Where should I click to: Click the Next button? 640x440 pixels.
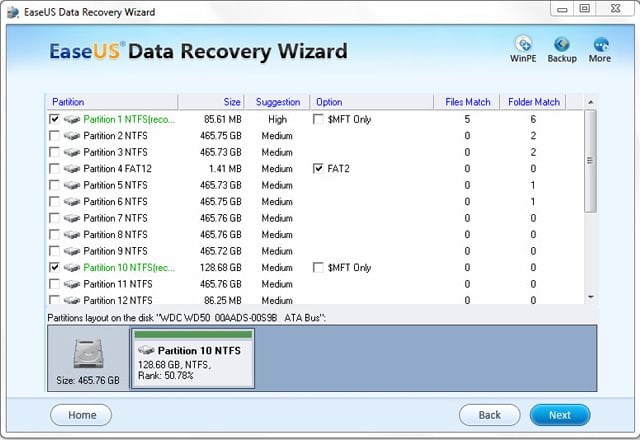point(560,415)
